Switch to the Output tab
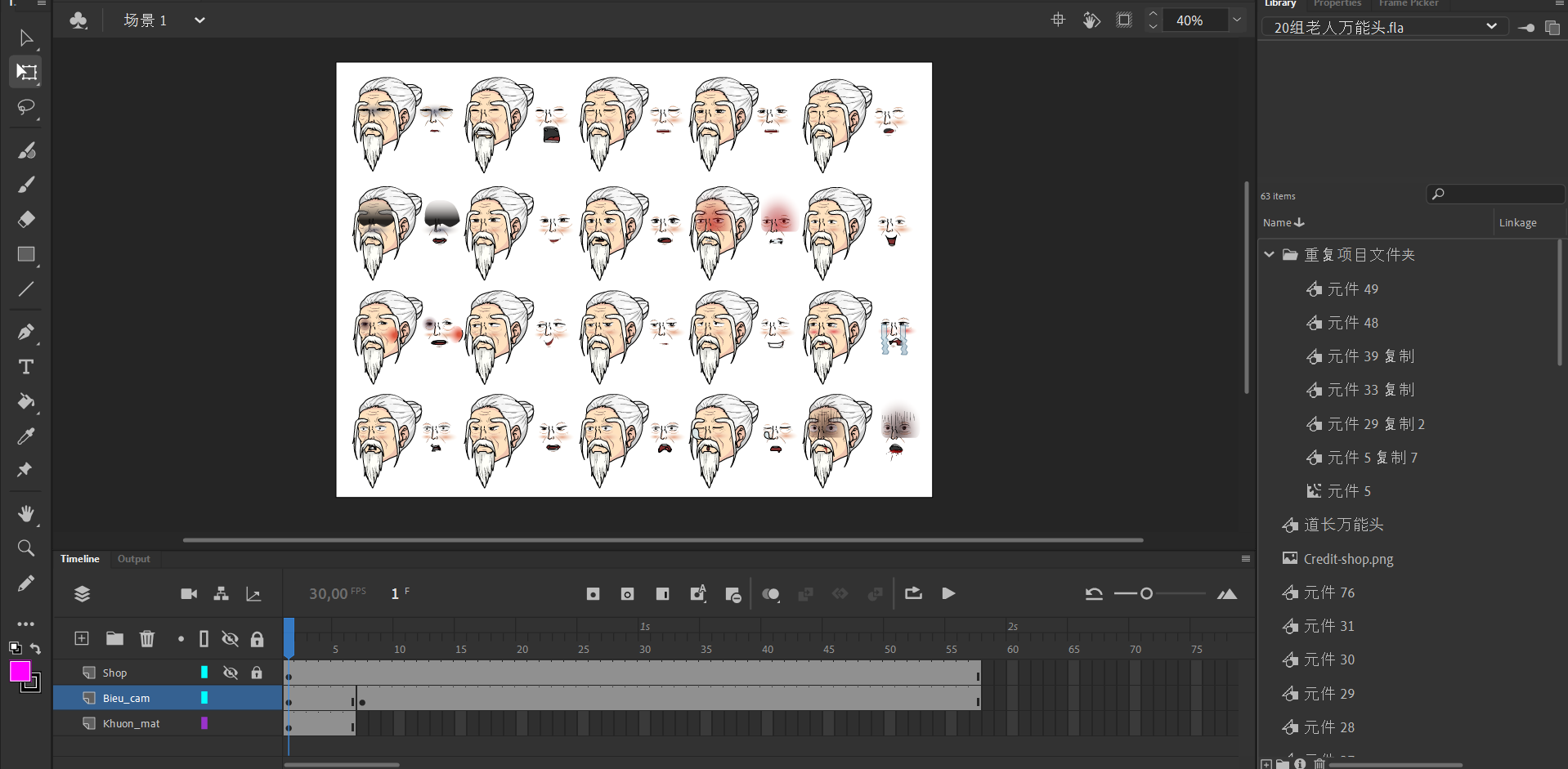The image size is (1568, 769). (x=133, y=559)
